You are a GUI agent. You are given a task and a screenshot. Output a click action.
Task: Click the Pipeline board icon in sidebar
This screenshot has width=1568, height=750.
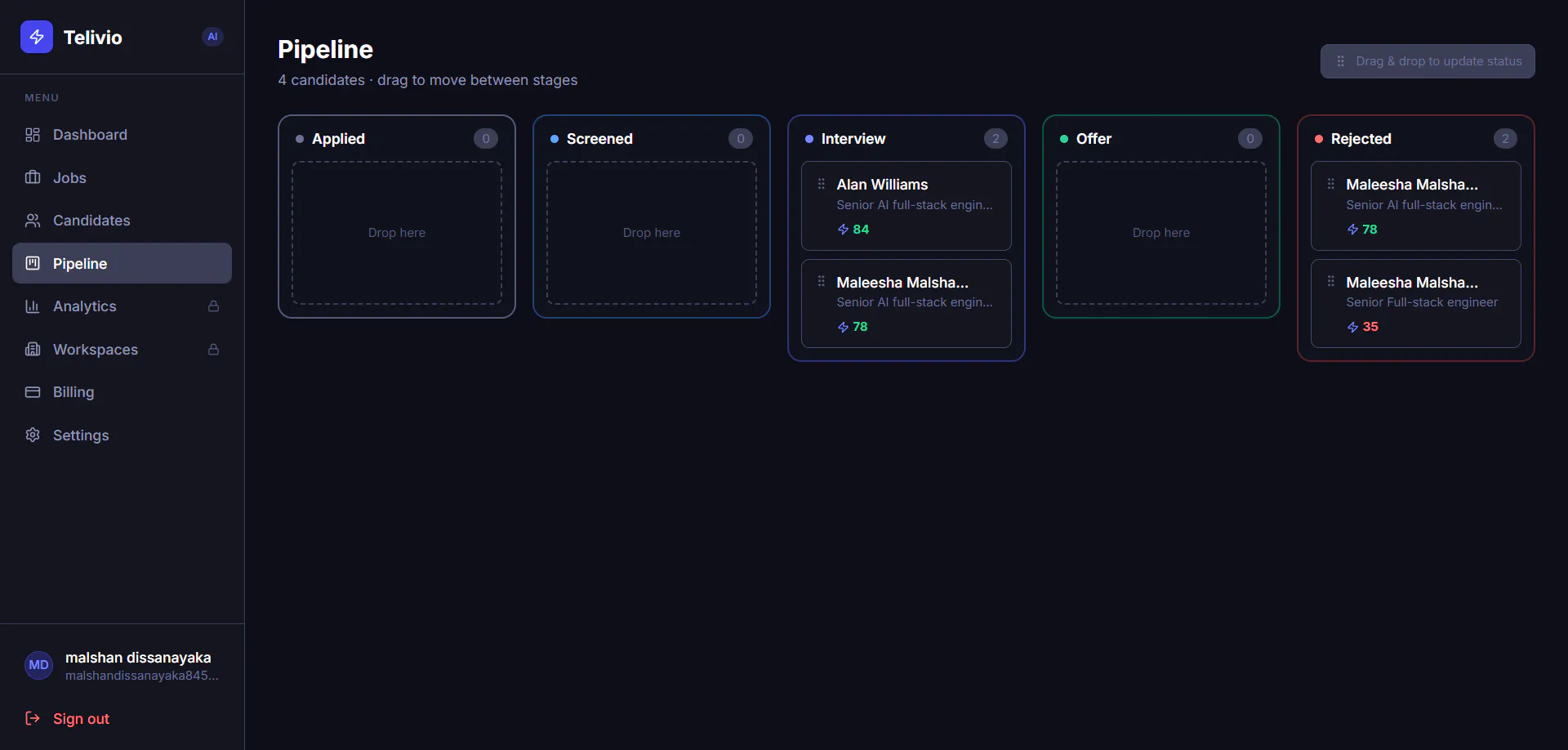tap(33, 263)
